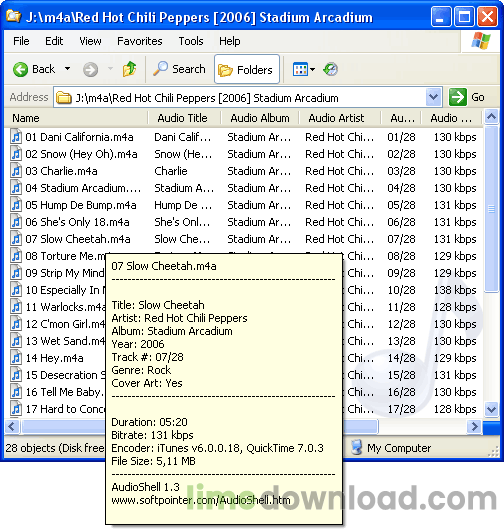Click the horizontal scrollbar right arrow
This screenshot has height=529, width=504.
click(x=475, y=426)
